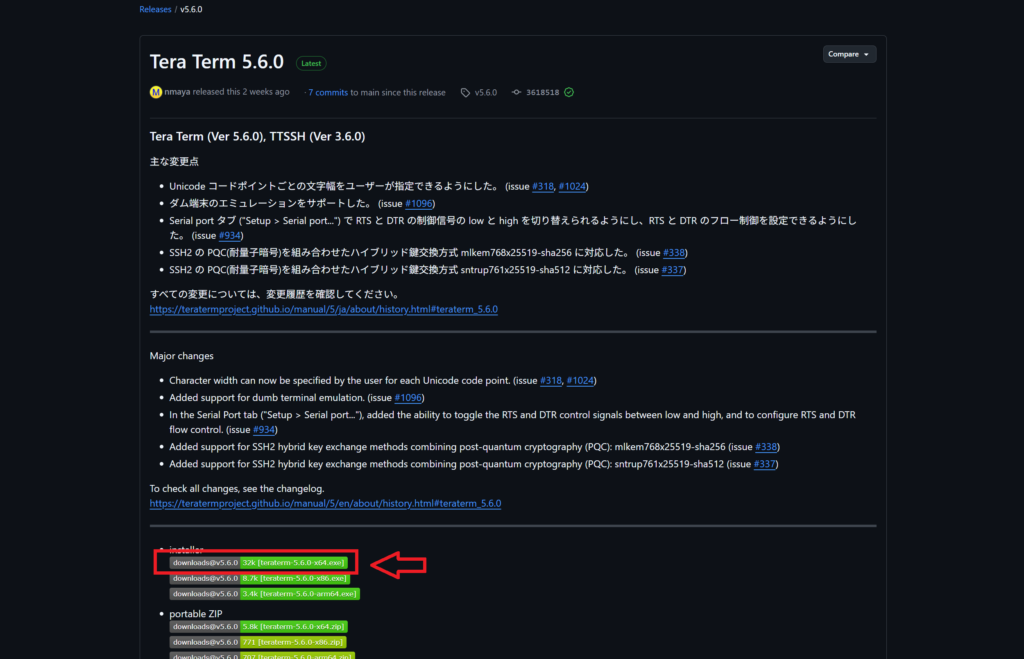1024x659 pixels.
Task: Open the Compare dropdown
Action: pyautogui.click(x=849, y=54)
